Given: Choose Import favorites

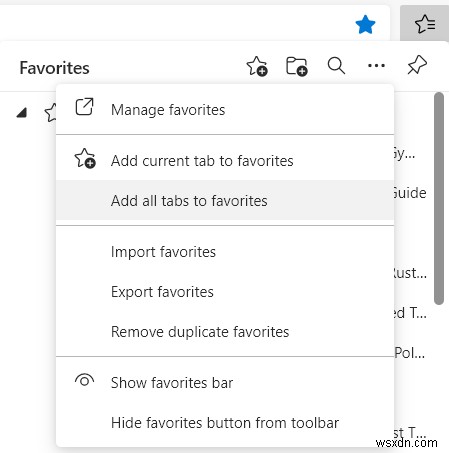Looking at the screenshot, I should (x=225, y=252).
